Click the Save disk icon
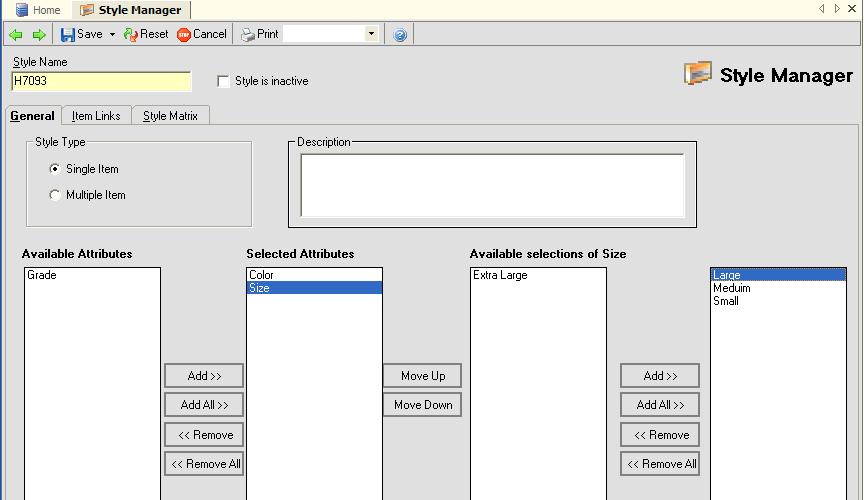 tap(68, 34)
